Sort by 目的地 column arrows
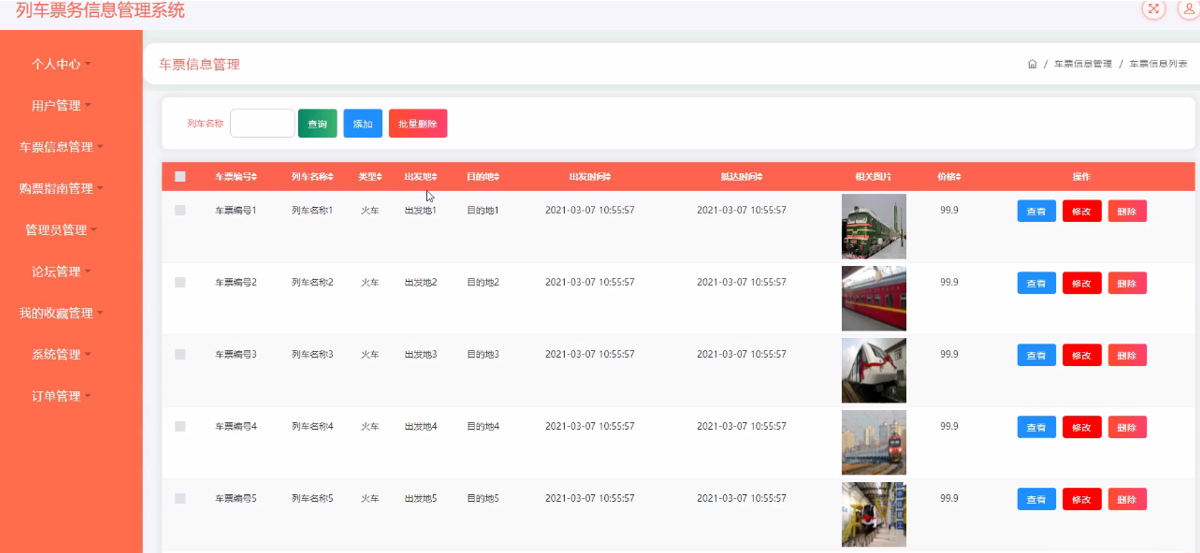This screenshot has height=553, width=1200. click(x=496, y=177)
